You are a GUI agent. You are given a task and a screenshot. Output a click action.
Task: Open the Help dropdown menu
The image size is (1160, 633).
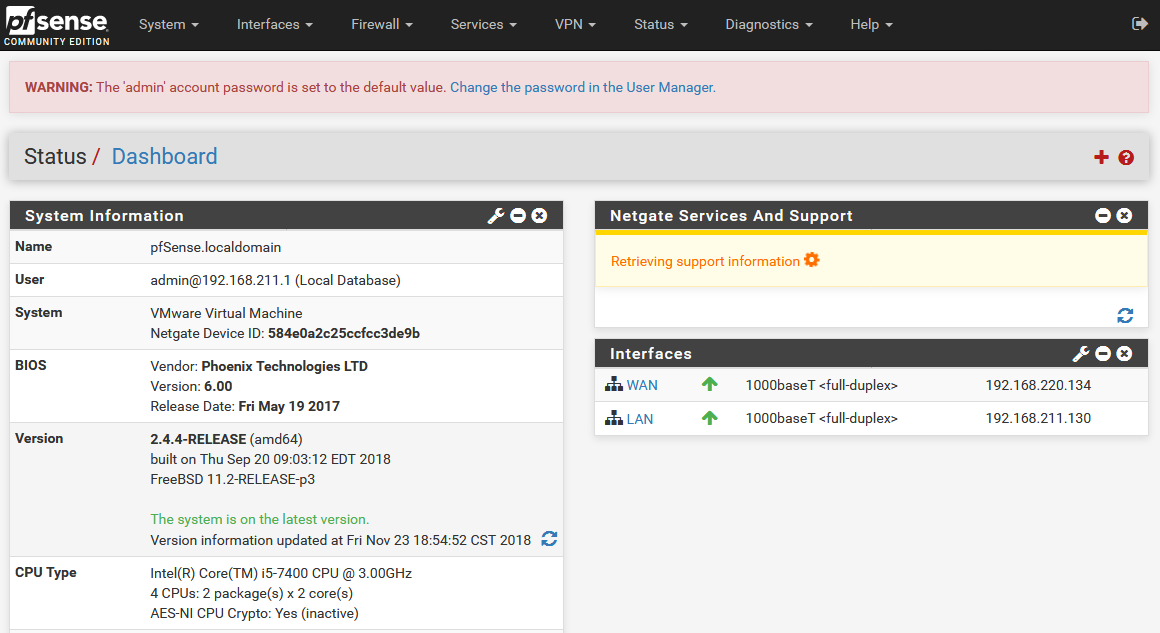[x=871, y=24]
